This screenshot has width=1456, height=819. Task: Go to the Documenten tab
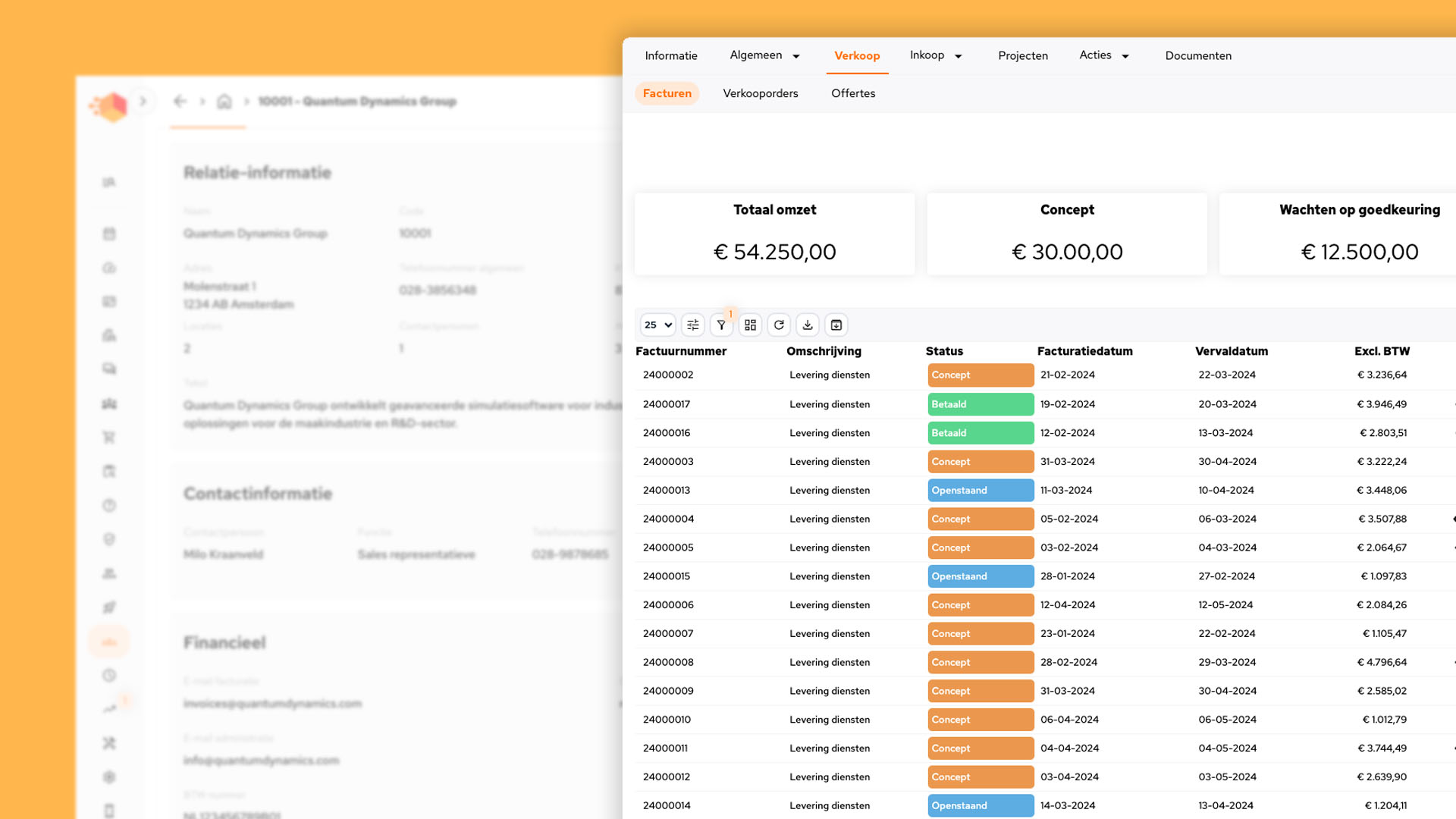(x=1198, y=55)
